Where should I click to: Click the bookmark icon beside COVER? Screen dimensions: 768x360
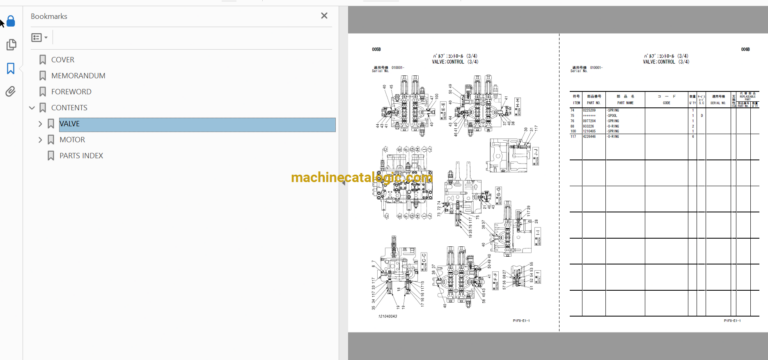click(x=43, y=60)
